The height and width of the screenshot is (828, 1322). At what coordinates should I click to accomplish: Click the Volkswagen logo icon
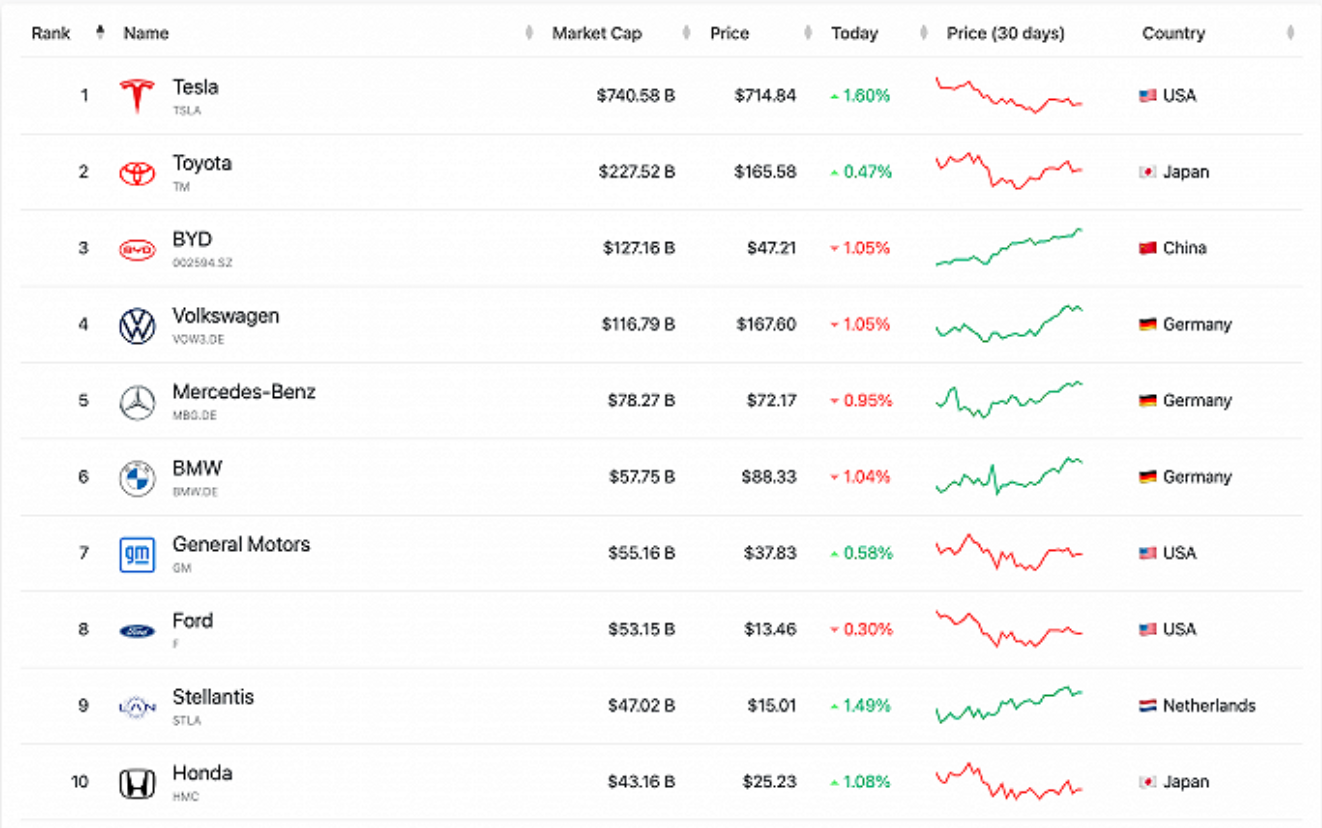pyautogui.click(x=137, y=326)
